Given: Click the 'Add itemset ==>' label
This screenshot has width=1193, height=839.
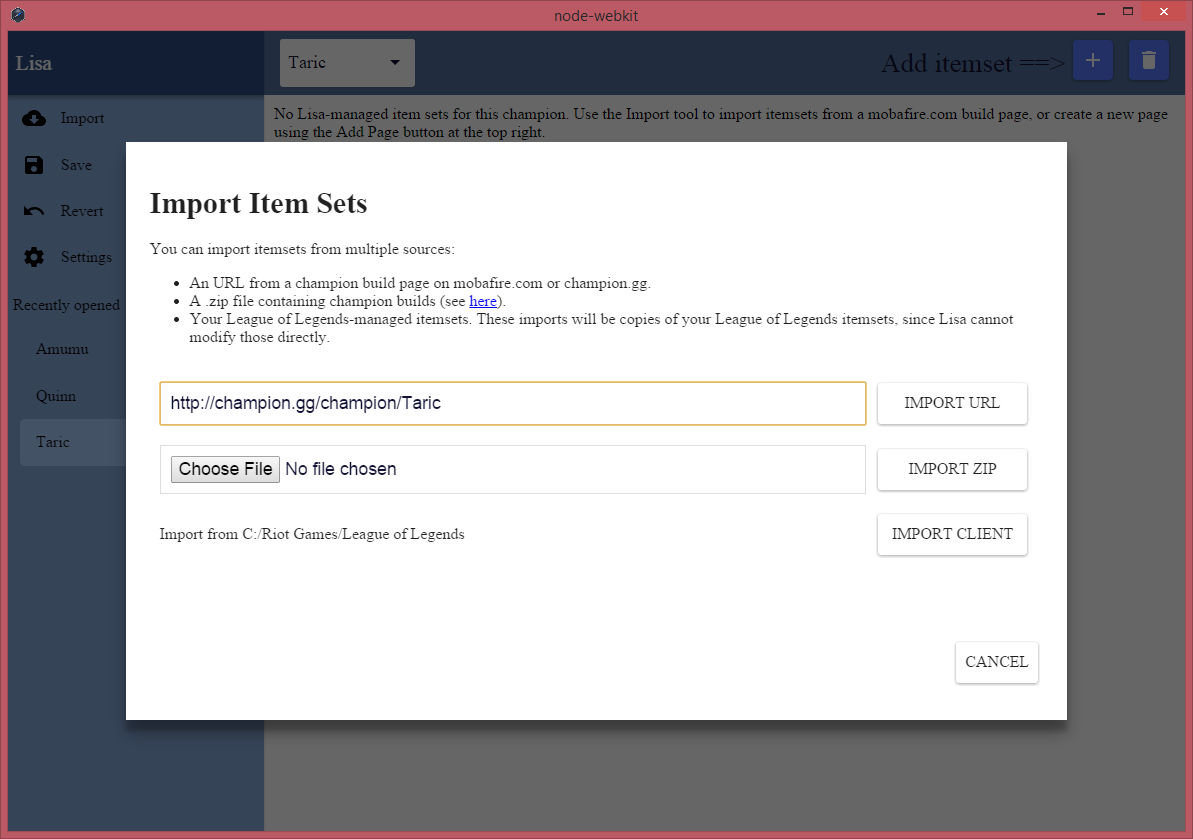Looking at the screenshot, I should click(x=972, y=63).
